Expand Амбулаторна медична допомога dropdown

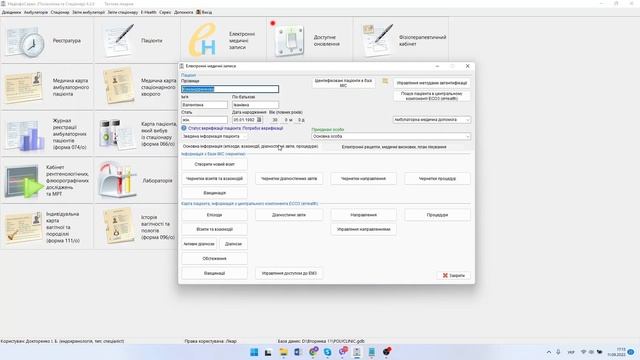coord(467,120)
